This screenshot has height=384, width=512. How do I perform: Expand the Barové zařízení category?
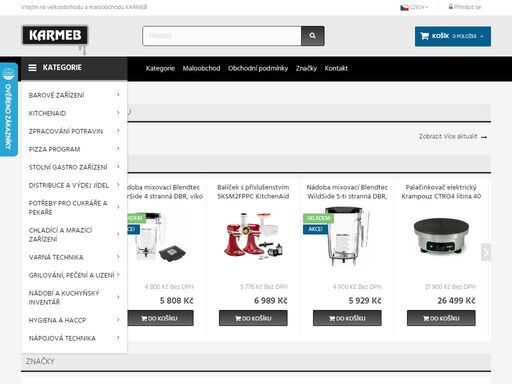coord(74,95)
